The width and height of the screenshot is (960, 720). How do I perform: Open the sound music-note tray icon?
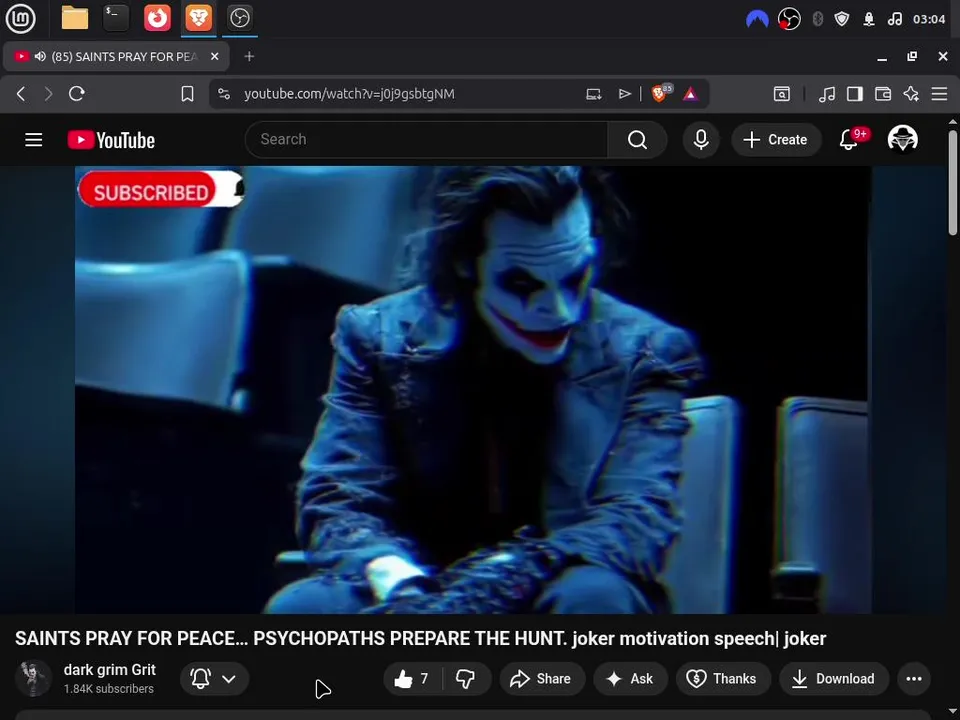[x=894, y=20]
